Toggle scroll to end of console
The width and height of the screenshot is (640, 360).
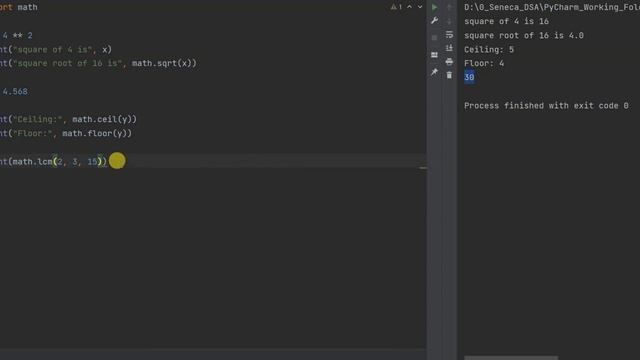pyautogui.click(x=449, y=48)
